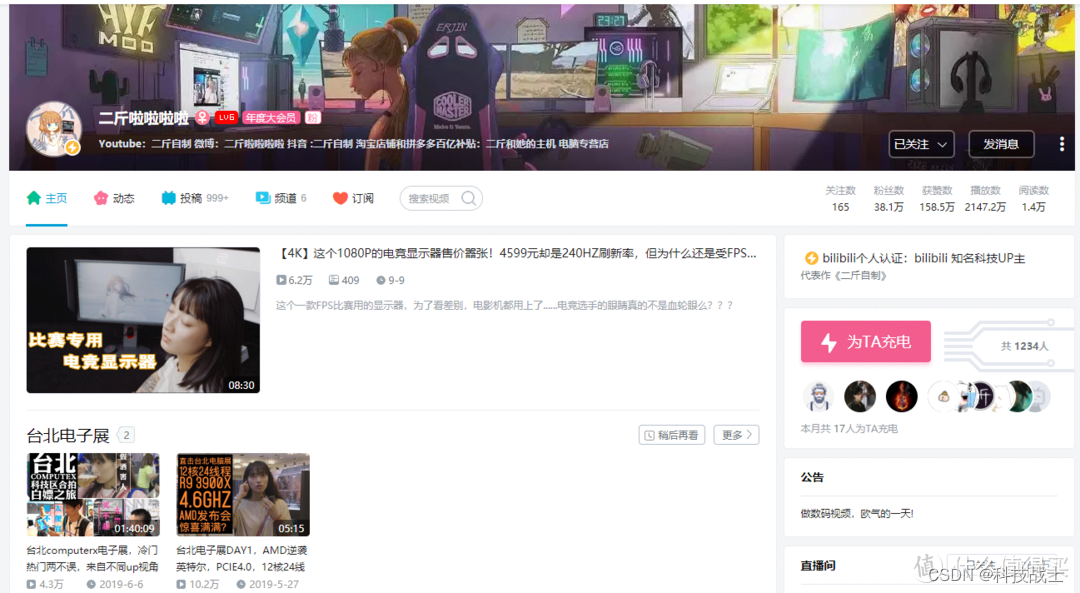
Task: Open the 01:40:09 台北 COMPUTEX video thumbnail
Action: [x=93, y=495]
